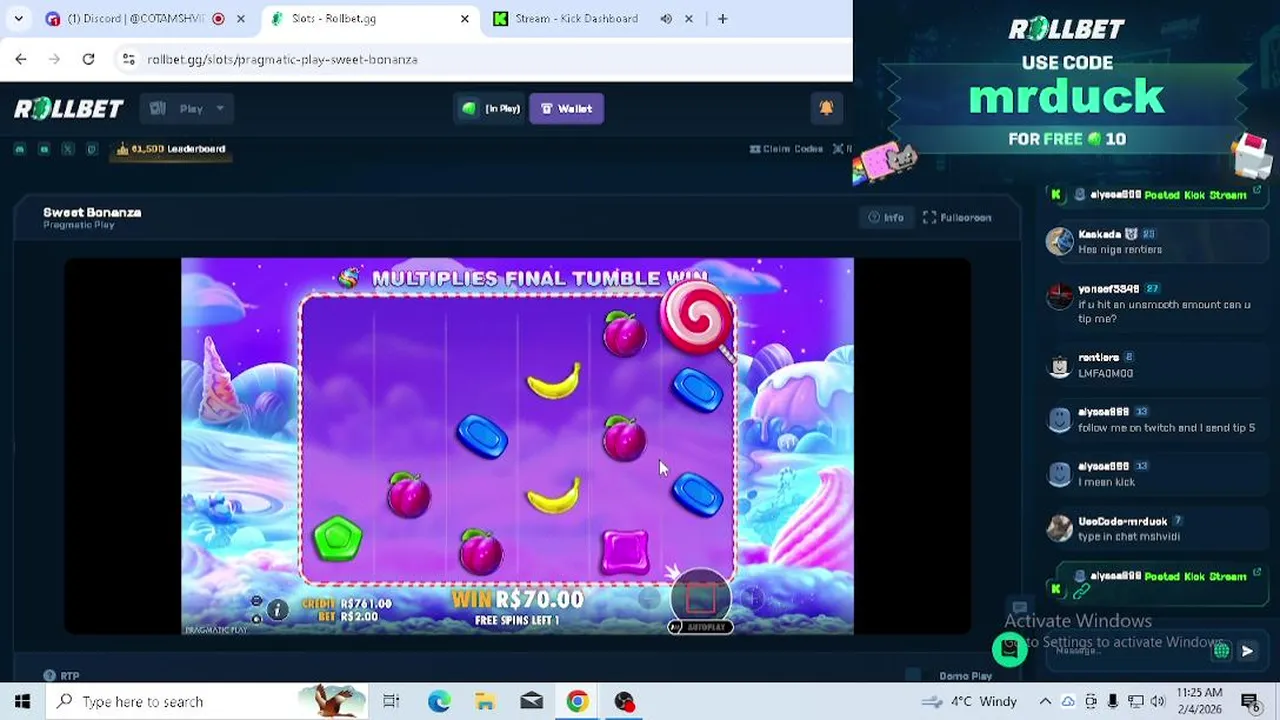Reload the page
1280x720 pixels.
88,59
